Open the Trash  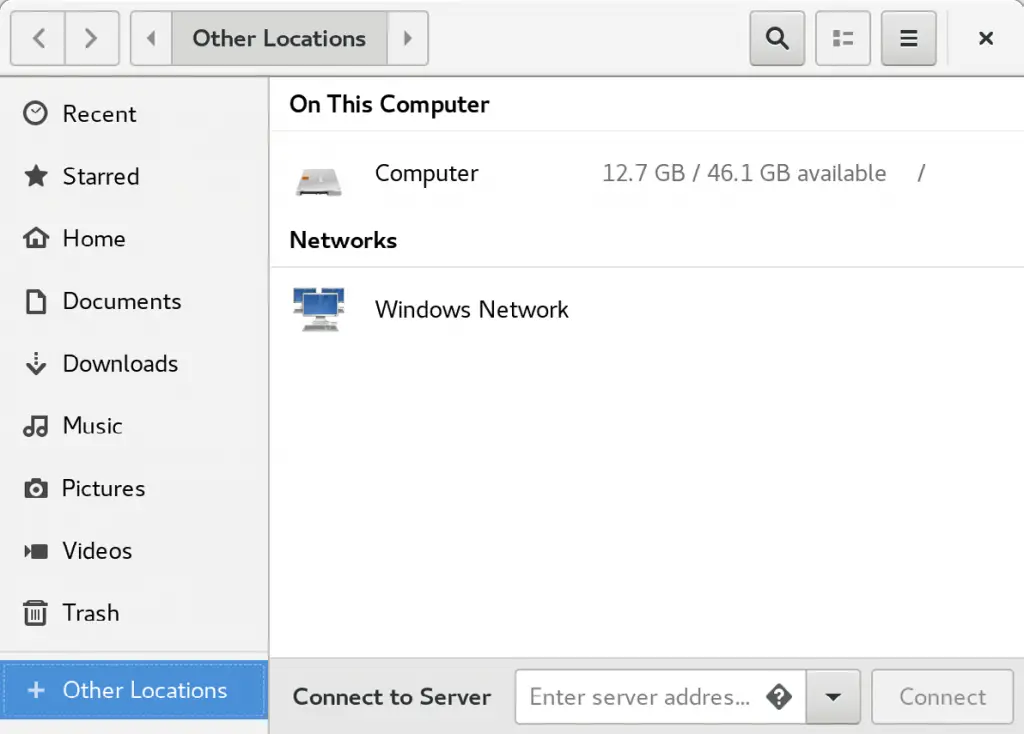click(91, 613)
